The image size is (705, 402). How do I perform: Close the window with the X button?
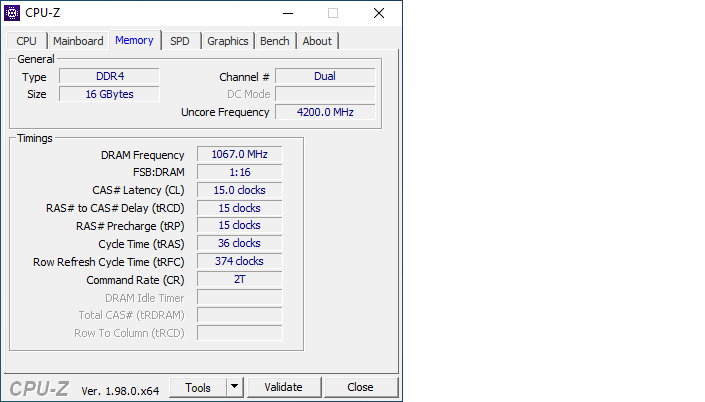coord(379,13)
